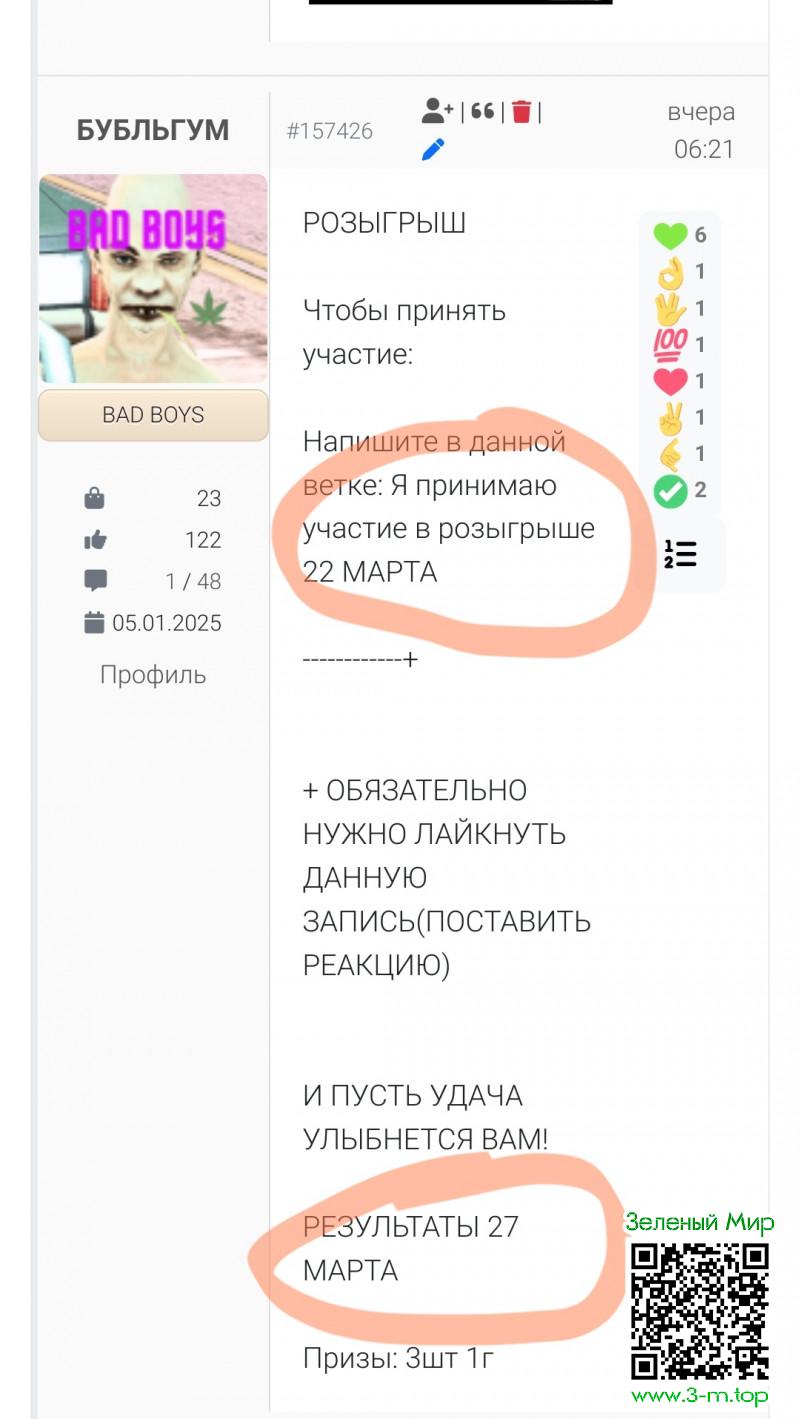
Task: Click the thumbs-up likes count icon
Action: [95, 540]
